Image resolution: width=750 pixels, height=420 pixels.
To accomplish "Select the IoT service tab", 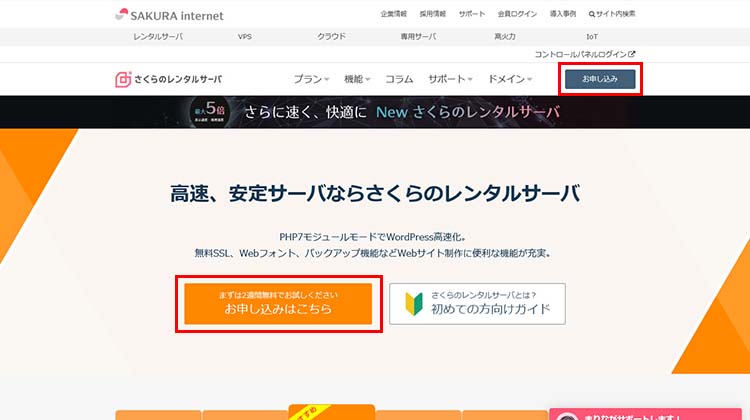I will [592, 36].
